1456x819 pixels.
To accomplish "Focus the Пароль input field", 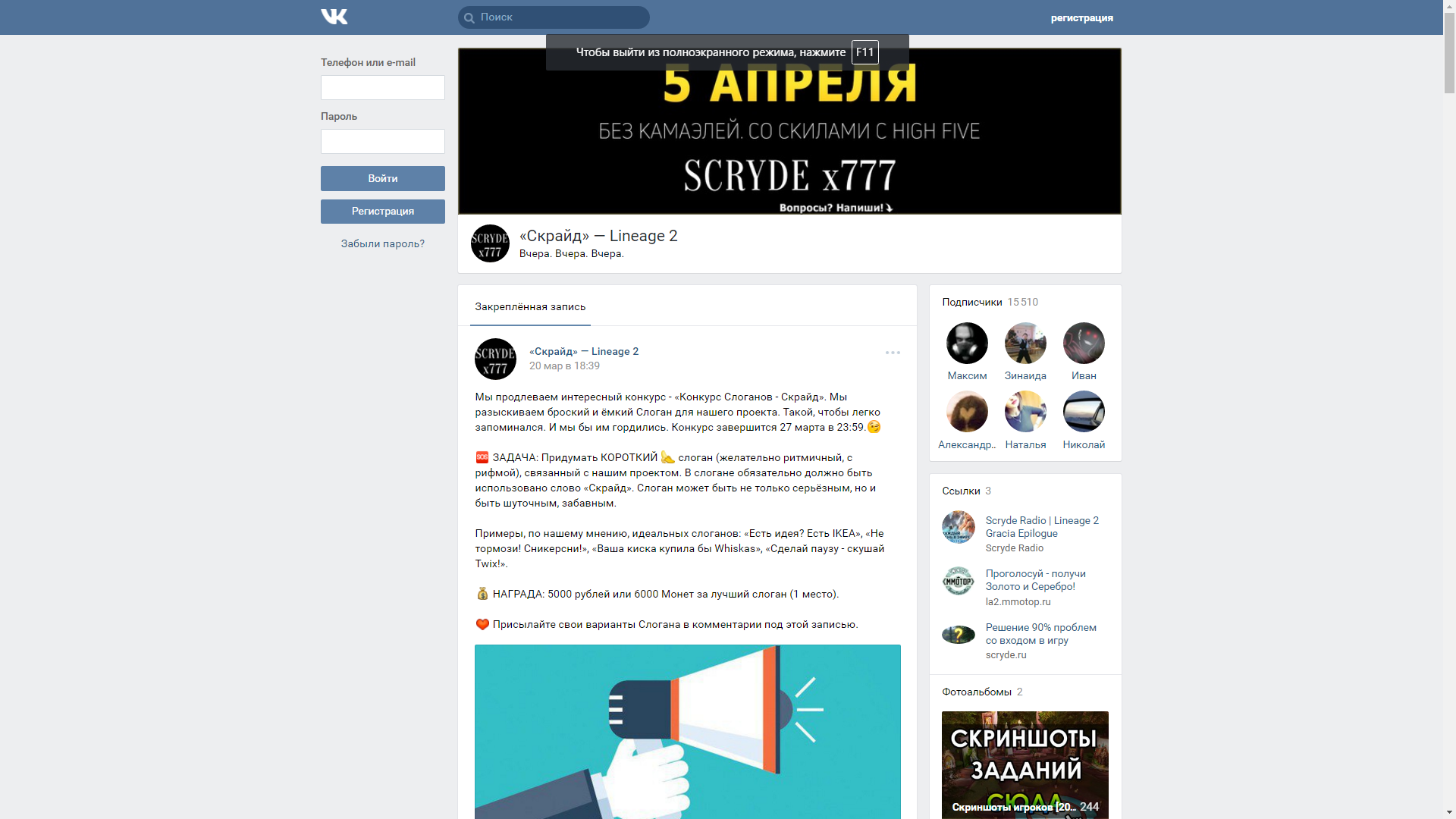I will click(383, 141).
